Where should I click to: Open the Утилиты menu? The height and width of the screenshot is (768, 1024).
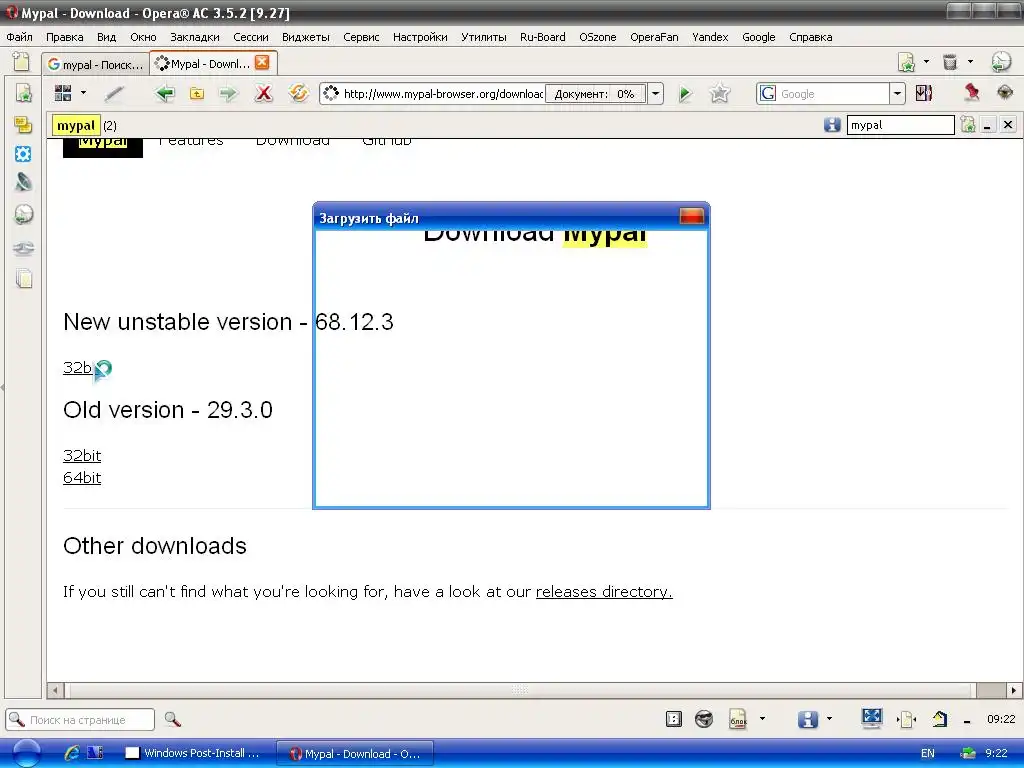click(x=483, y=37)
